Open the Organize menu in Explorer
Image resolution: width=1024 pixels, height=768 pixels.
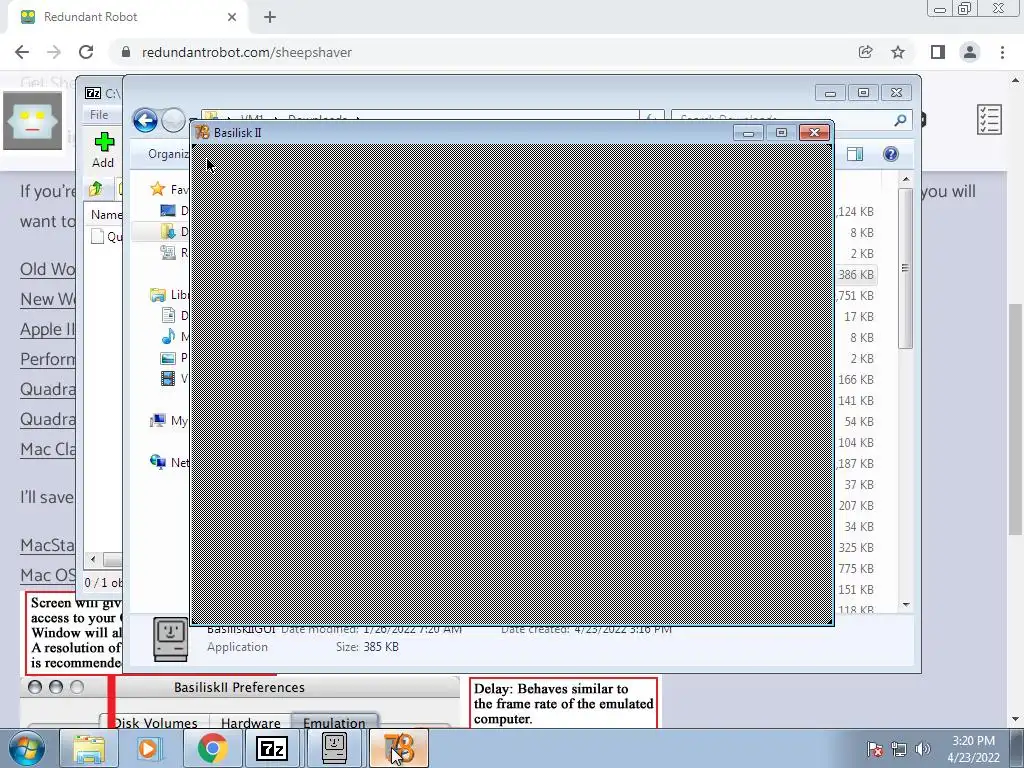pyautogui.click(x=168, y=154)
